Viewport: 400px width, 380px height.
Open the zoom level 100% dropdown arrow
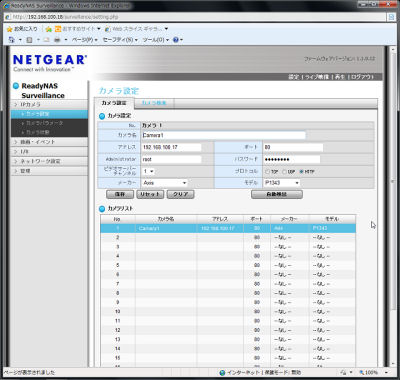point(386,372)
